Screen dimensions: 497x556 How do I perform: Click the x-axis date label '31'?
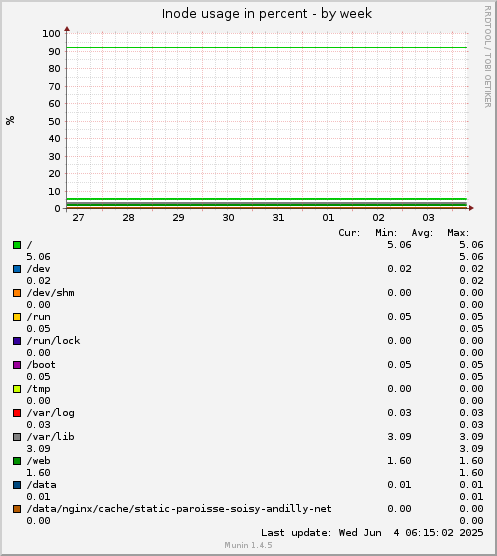[278, 218]
